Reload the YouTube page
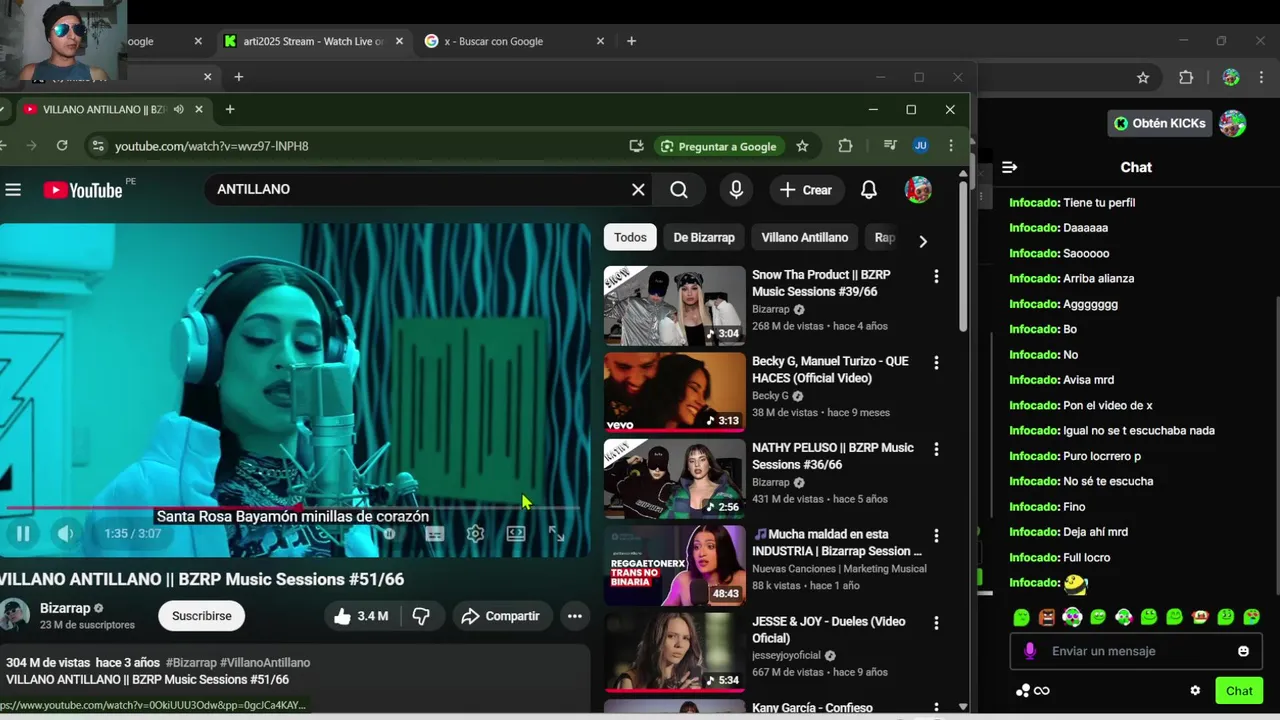Viewport: 1280px width, 720px height. (x=62, y=146)
